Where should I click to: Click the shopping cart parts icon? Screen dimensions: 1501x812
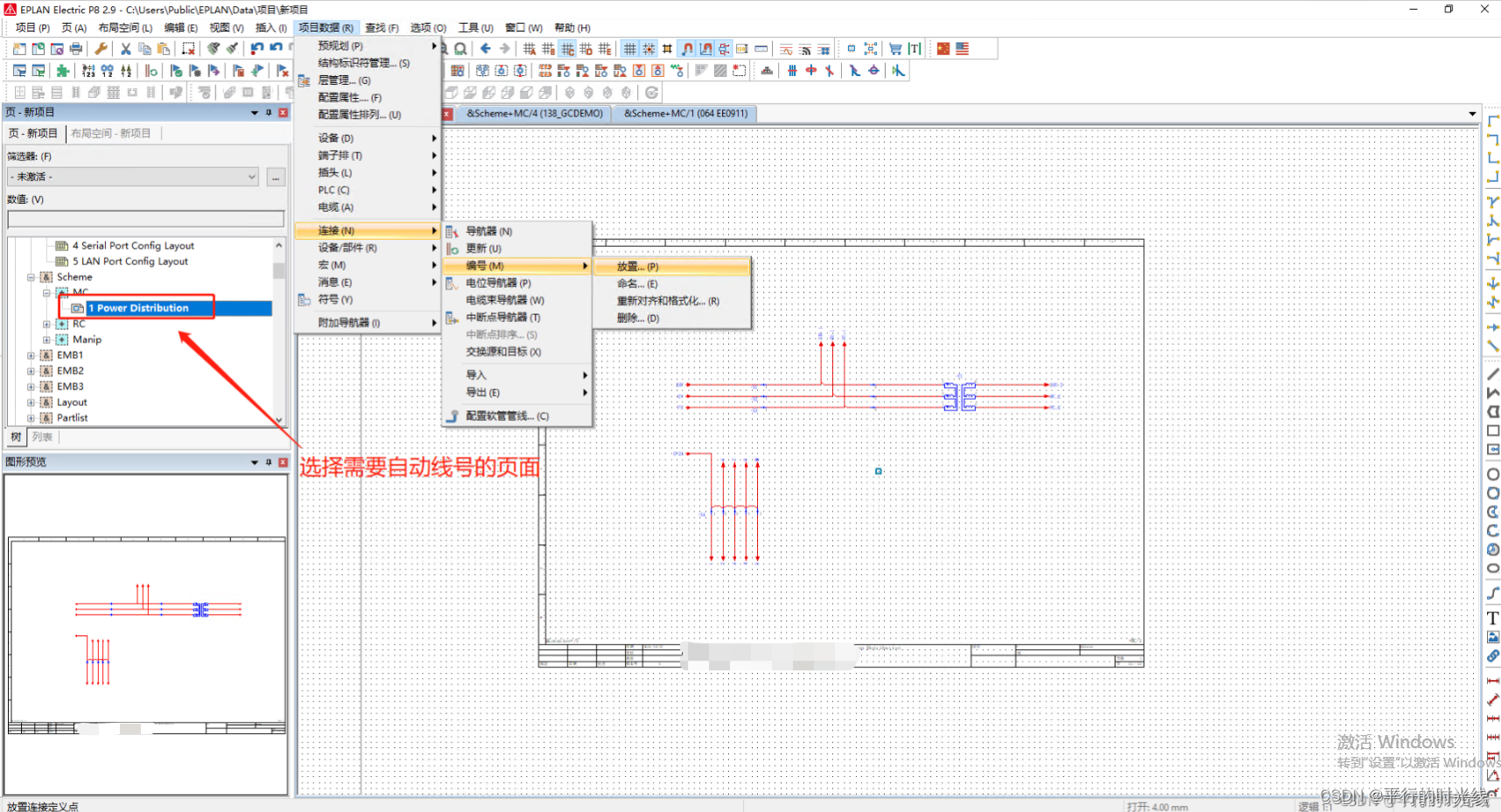pyautogui.click(x=895, y=49)
